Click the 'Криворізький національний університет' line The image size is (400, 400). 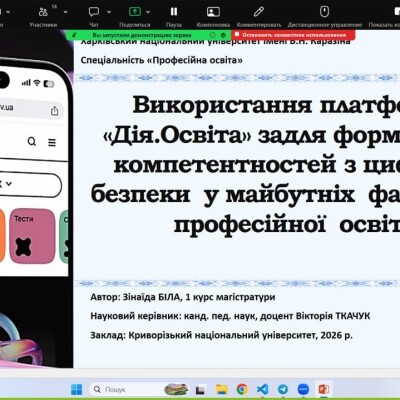222,335
